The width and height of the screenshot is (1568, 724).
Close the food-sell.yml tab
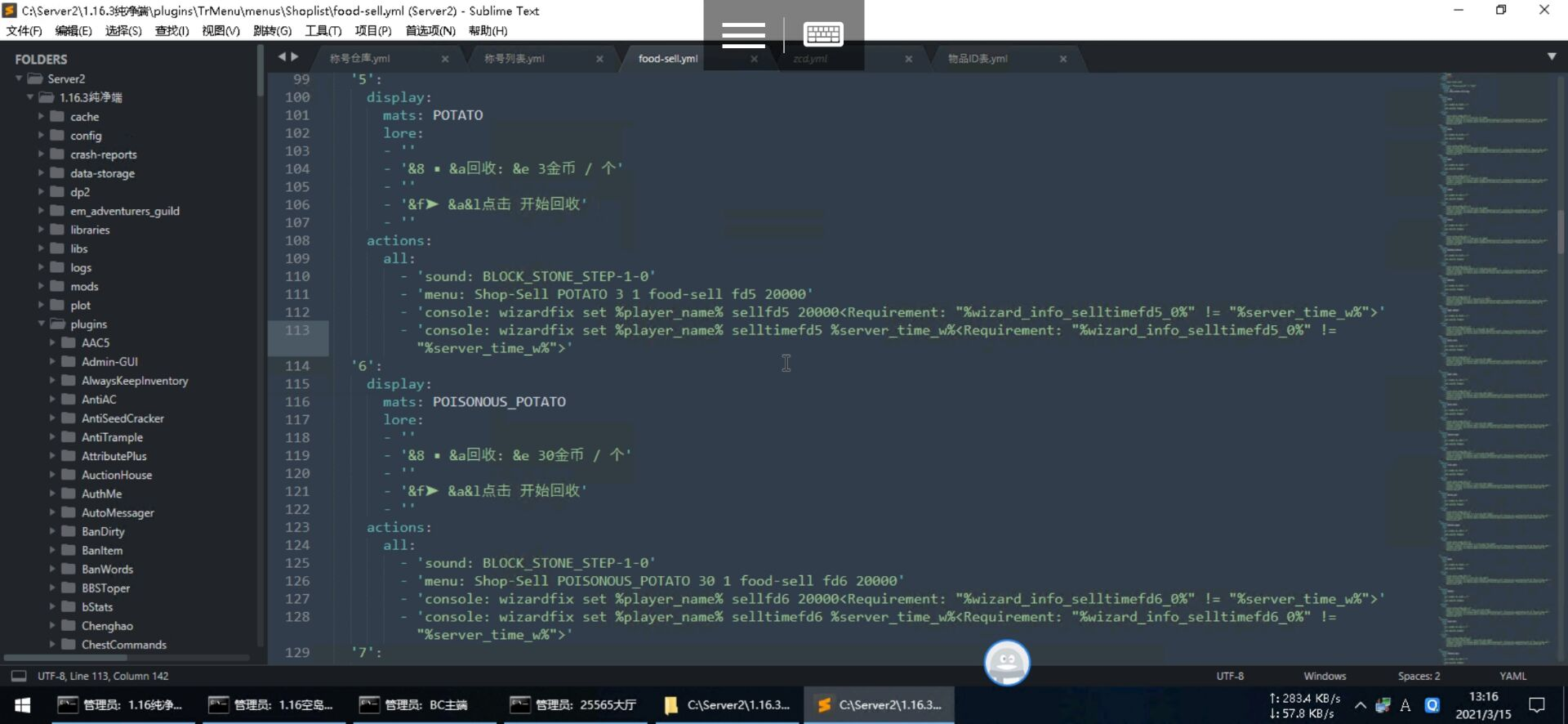(x=754, y=59)
